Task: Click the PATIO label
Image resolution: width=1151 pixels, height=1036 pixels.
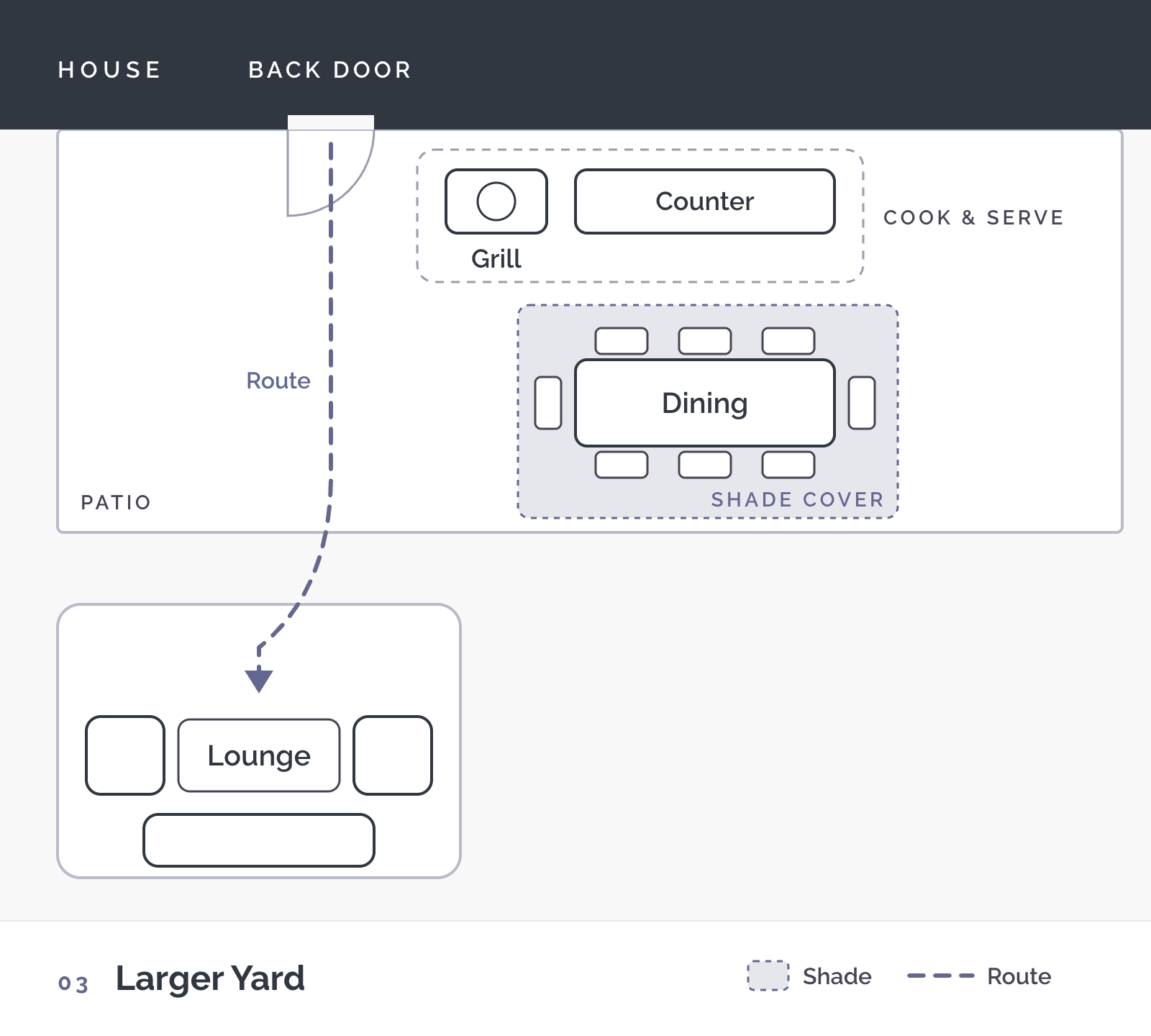Action: tap(116, 502)
